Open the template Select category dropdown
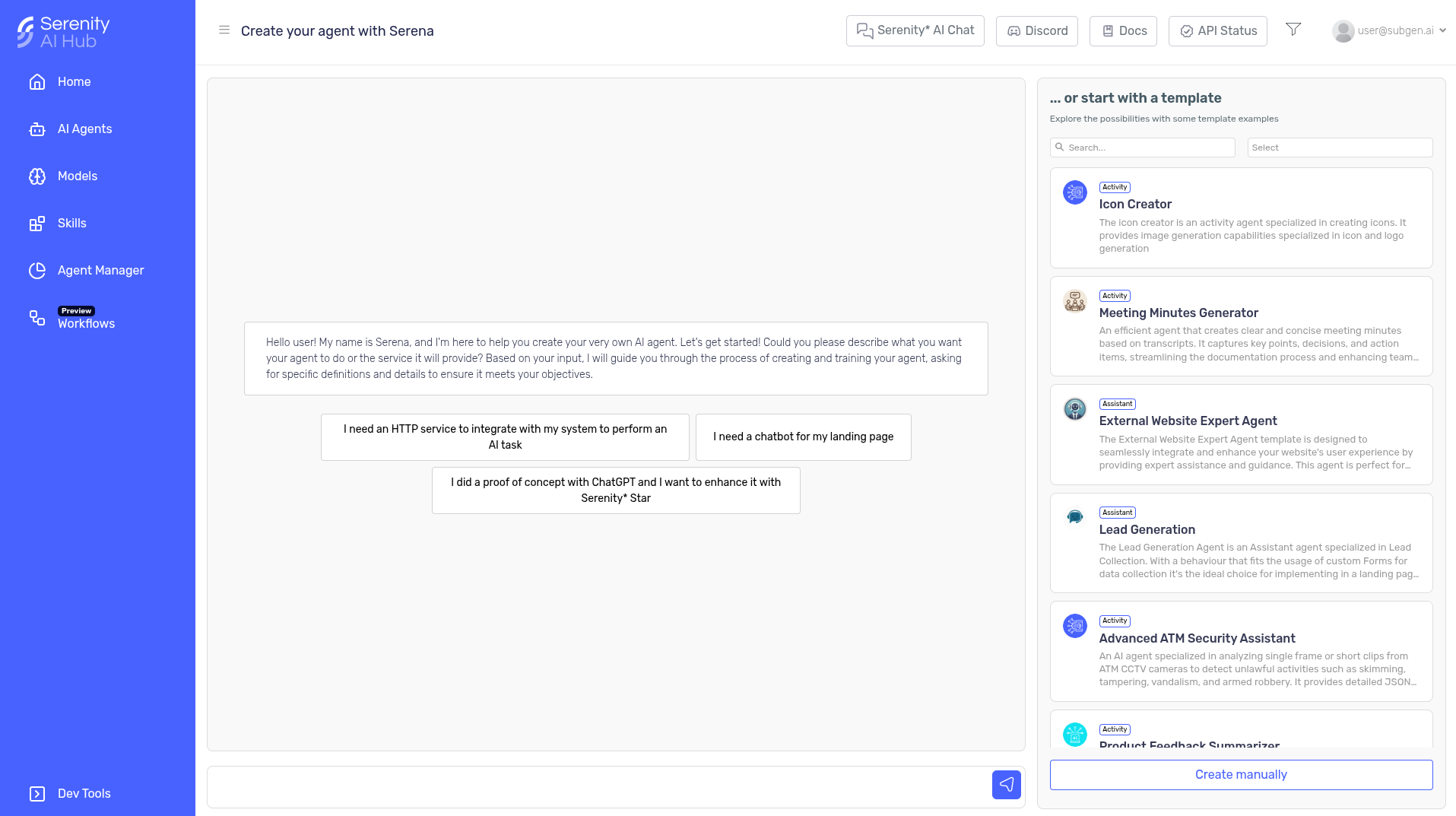1456x816 pixels. [x=1339, y=148]
